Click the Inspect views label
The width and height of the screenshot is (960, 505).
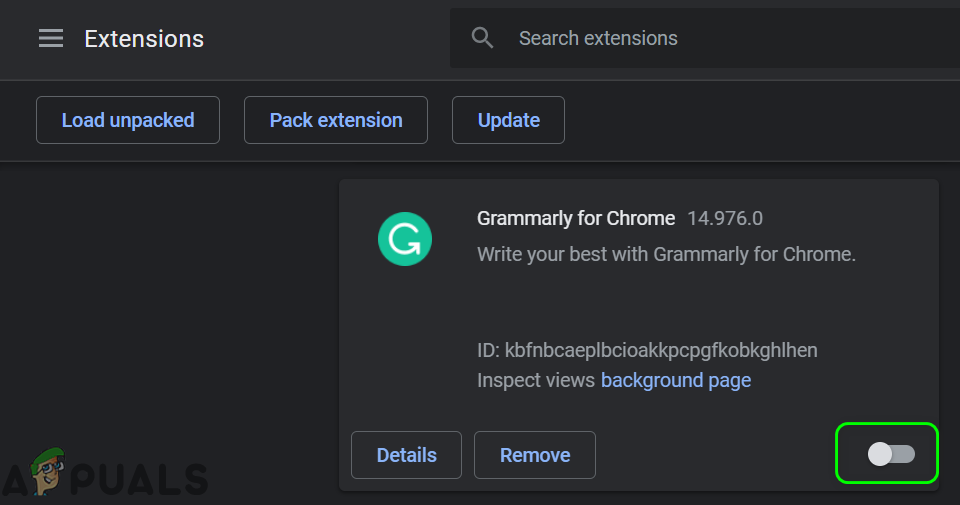(x=536, y=380)
